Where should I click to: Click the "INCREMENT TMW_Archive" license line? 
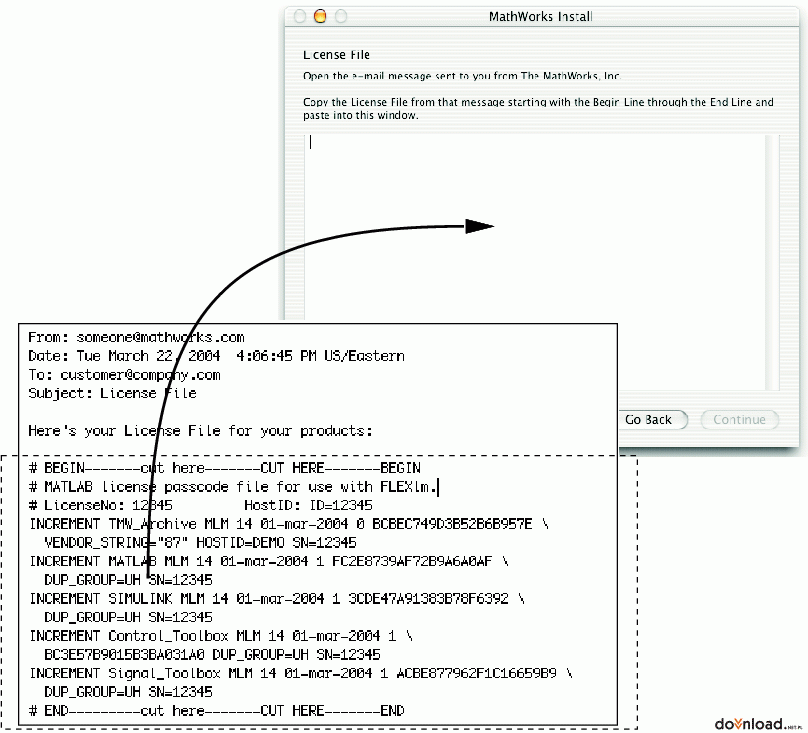(289, 524)
